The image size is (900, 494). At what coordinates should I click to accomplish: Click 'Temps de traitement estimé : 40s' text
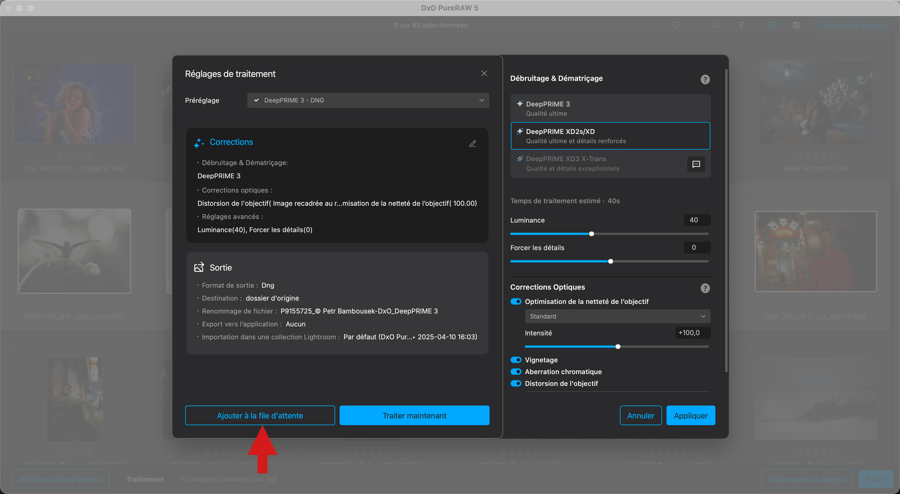(x=565, y=201)
